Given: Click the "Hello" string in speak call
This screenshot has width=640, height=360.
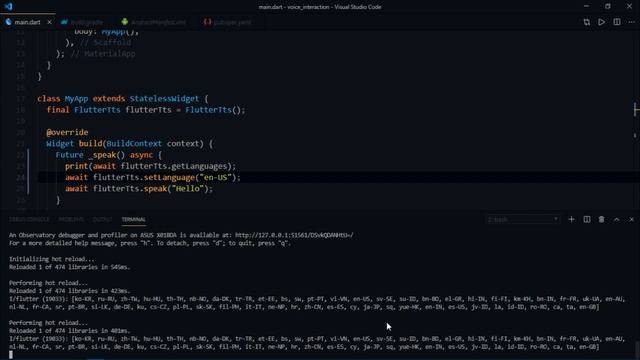Looking at the screenshot, I should click(x=187, y=189).
